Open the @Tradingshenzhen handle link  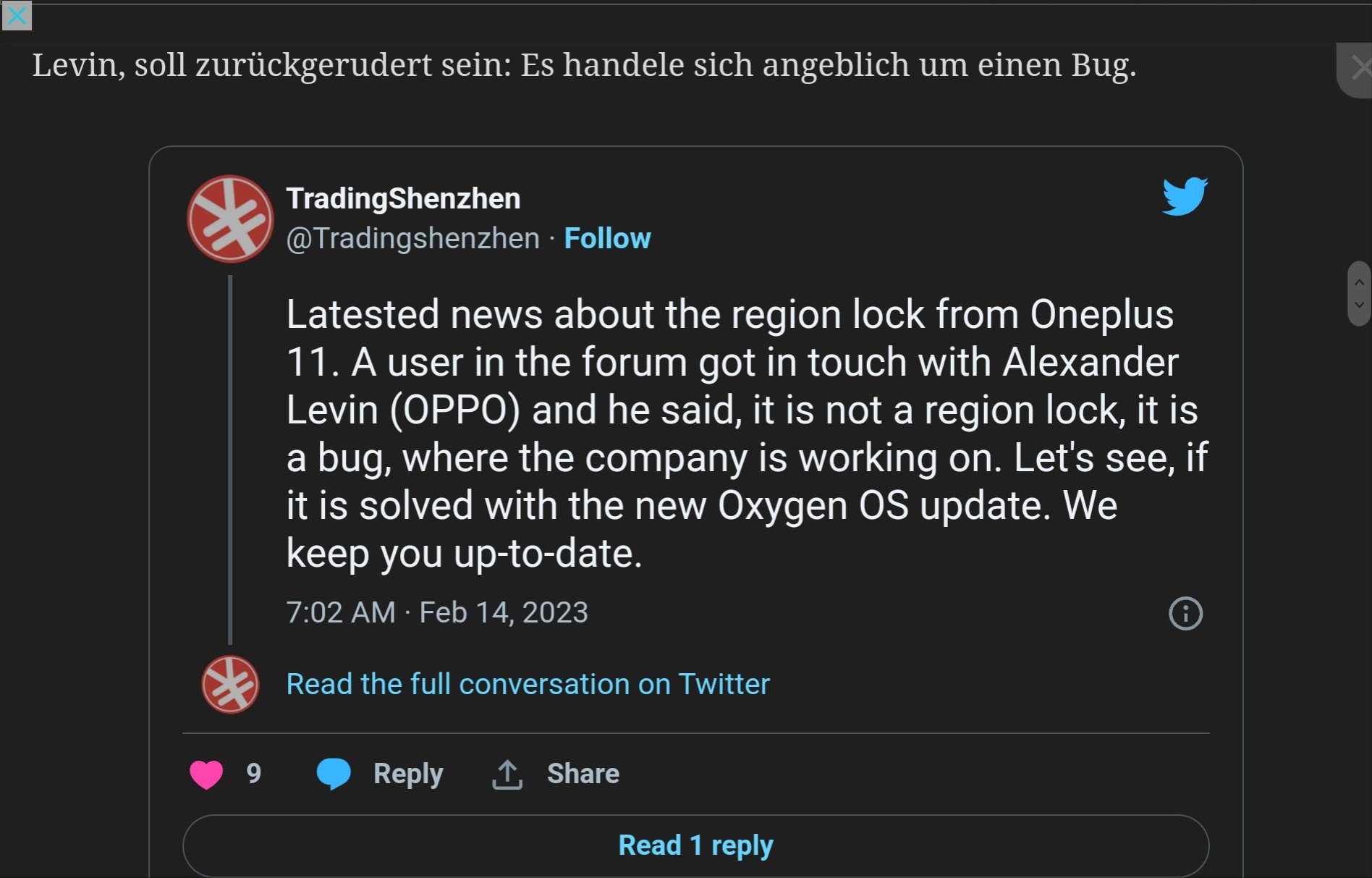(412, 238)
